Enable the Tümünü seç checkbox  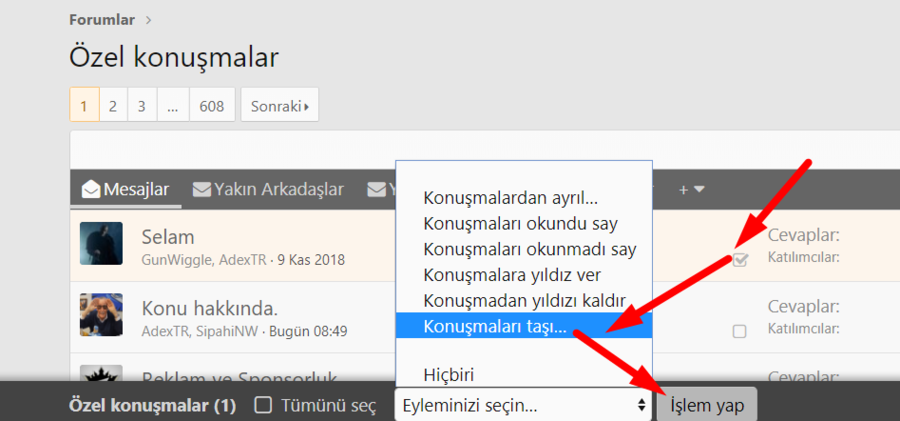point(263,405)
